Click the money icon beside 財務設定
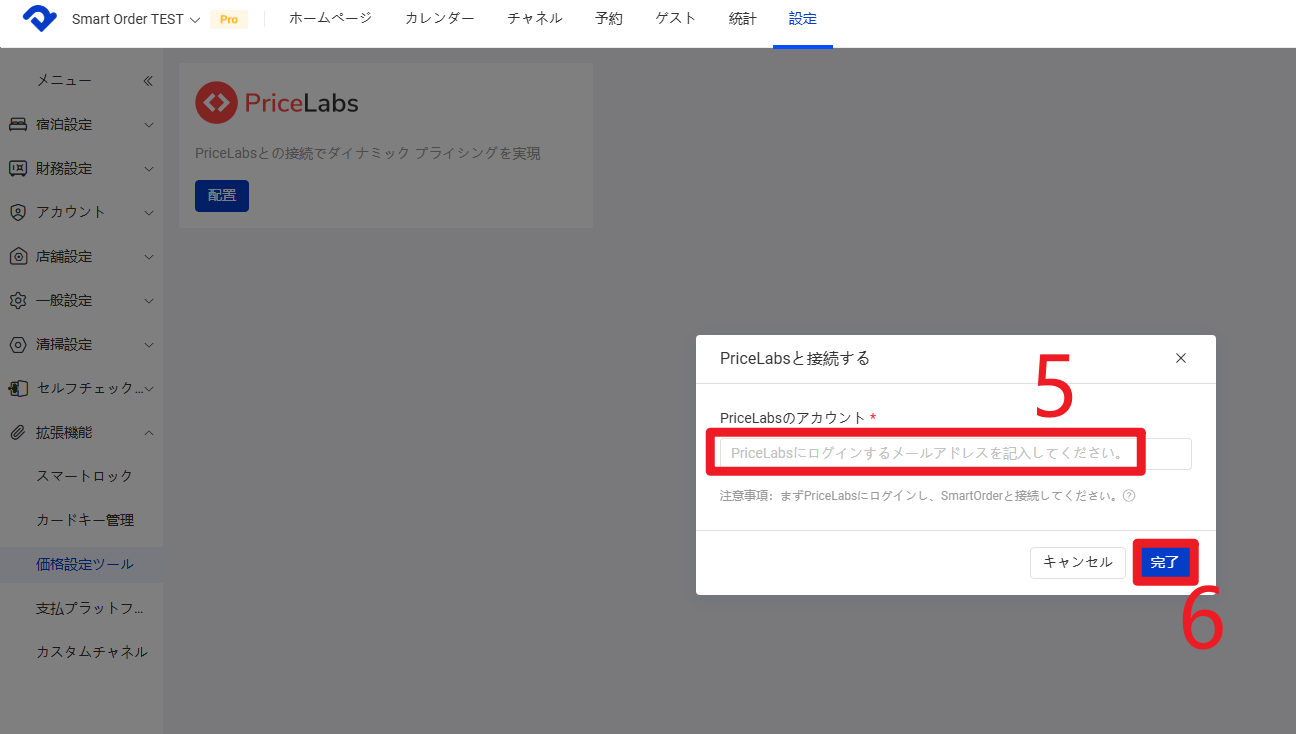 pos(18,169)
